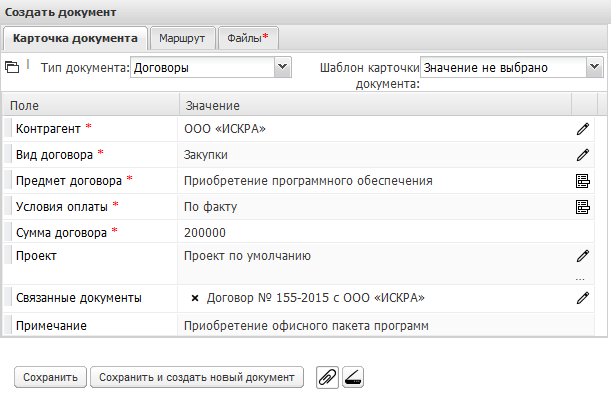Edit the Проект value with pencil icon

[583, 256]
